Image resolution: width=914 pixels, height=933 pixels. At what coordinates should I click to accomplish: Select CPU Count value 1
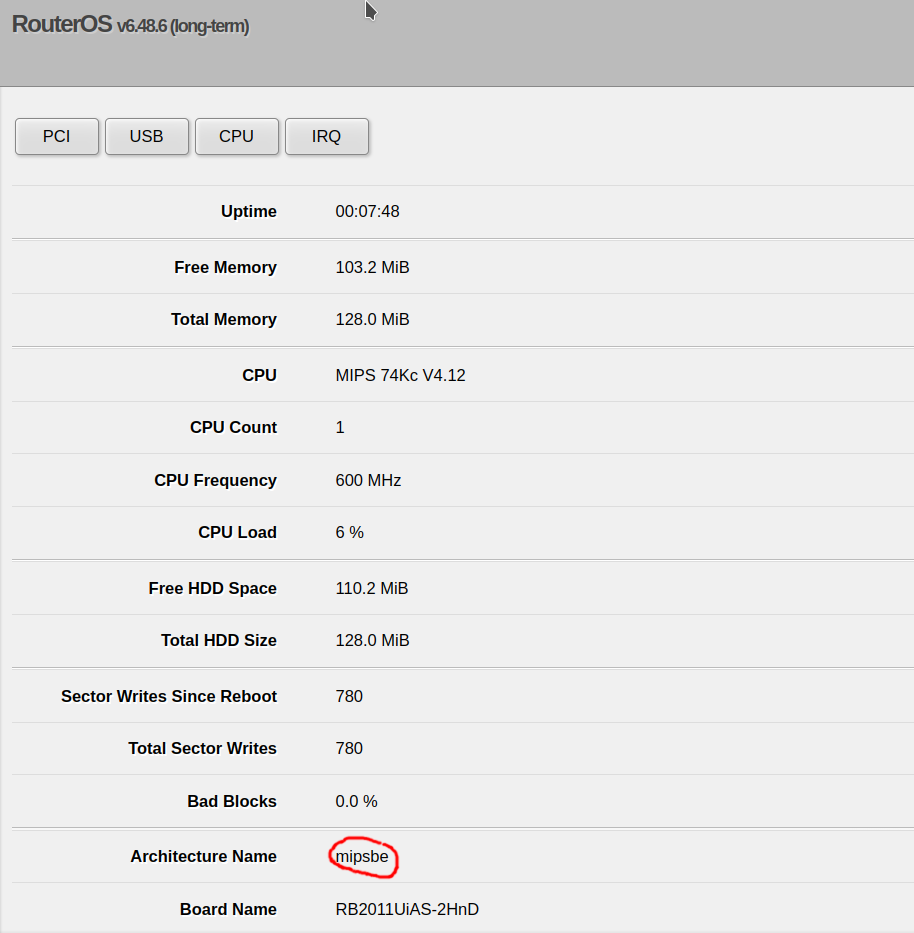340,427
